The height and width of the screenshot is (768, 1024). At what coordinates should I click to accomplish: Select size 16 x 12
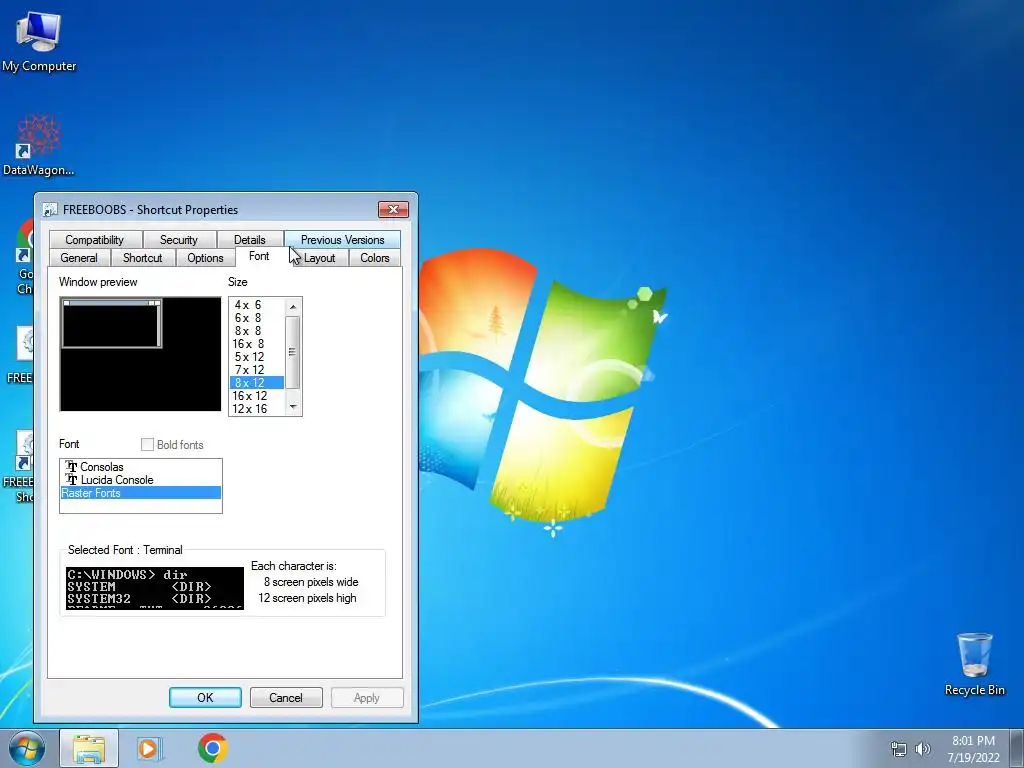coord(257,396)
